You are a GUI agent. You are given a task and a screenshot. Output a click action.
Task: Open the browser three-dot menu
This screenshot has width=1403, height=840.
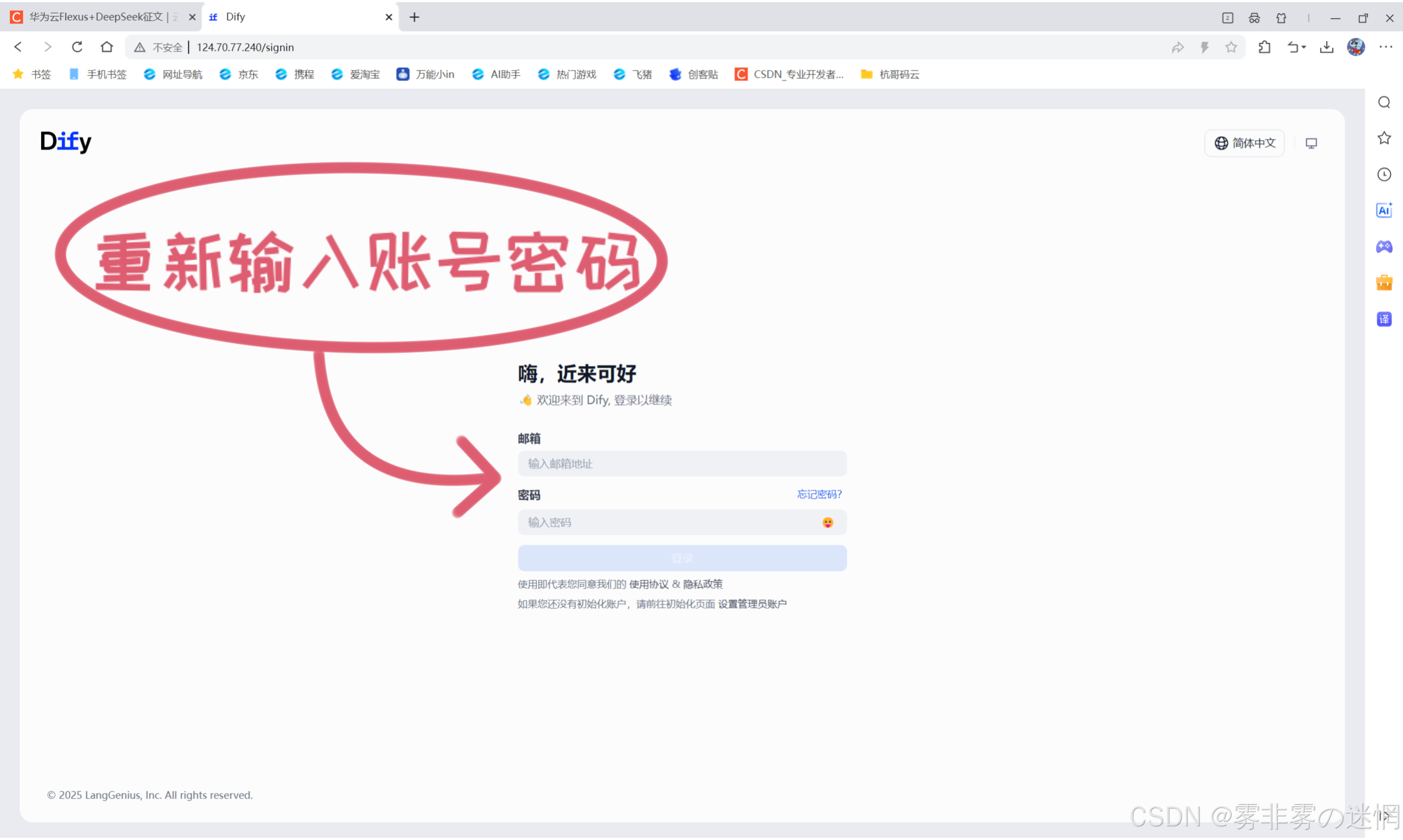(1385, 47)
